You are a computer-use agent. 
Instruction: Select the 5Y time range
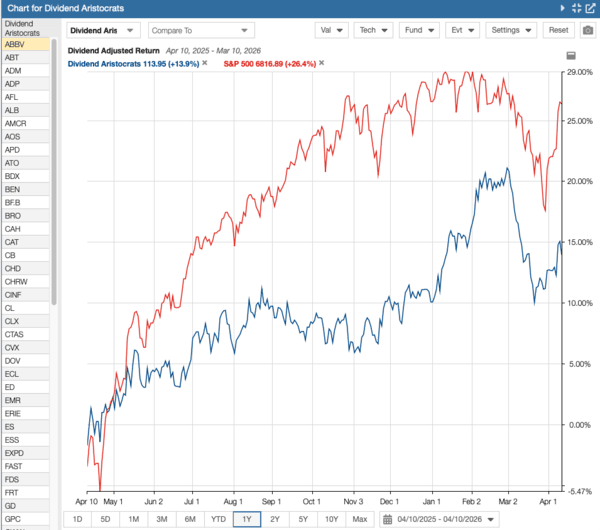tap(303, 519)
